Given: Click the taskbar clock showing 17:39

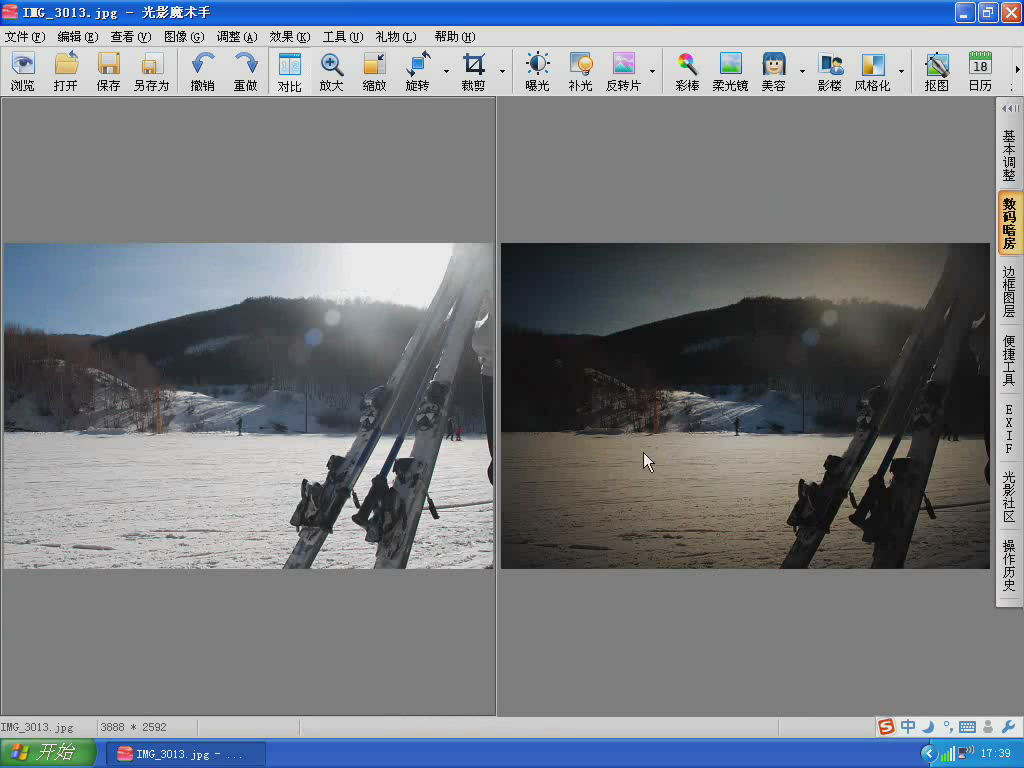Looking at the screenshot, I should click(996, 754).
